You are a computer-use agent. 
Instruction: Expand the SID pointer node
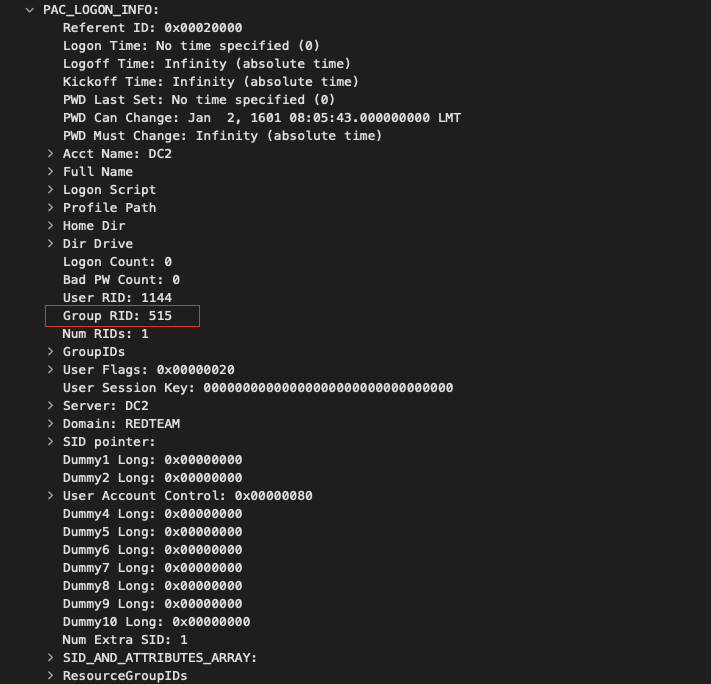50,442
